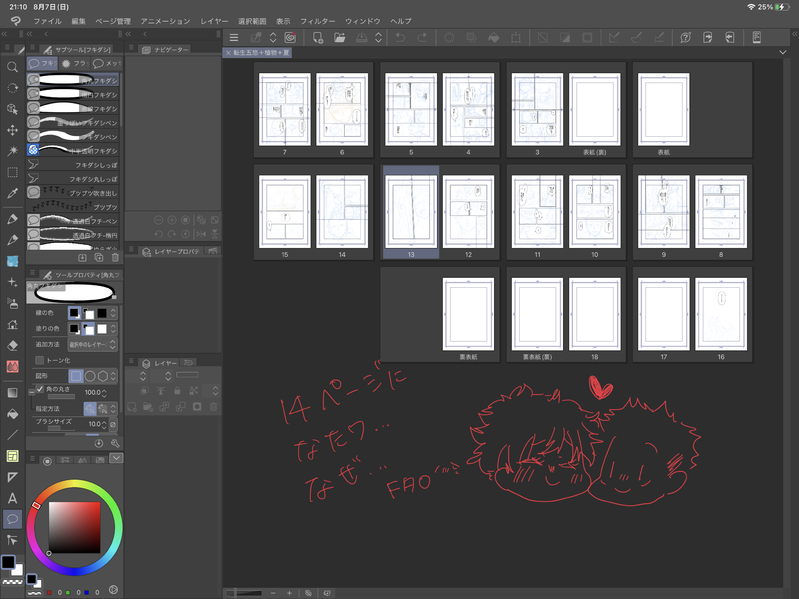Viewport: 799px width, 599px height.
Task: Select the Frame border tool
Action: pos(12,456)
